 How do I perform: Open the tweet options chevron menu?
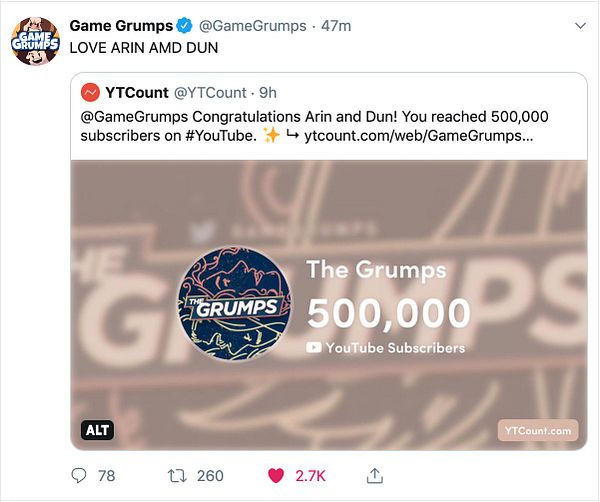[580, 26]
